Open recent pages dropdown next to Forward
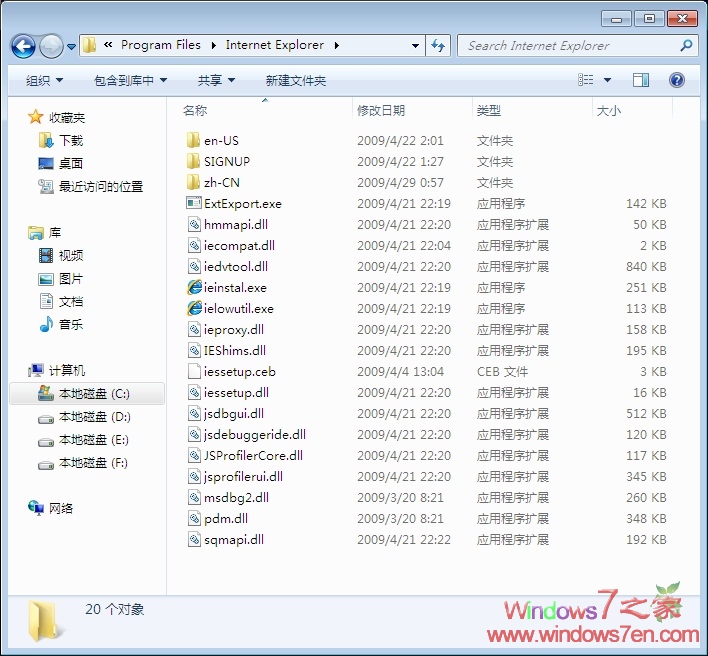This screenshot has width=708, height=656. [x=71, y=47]
